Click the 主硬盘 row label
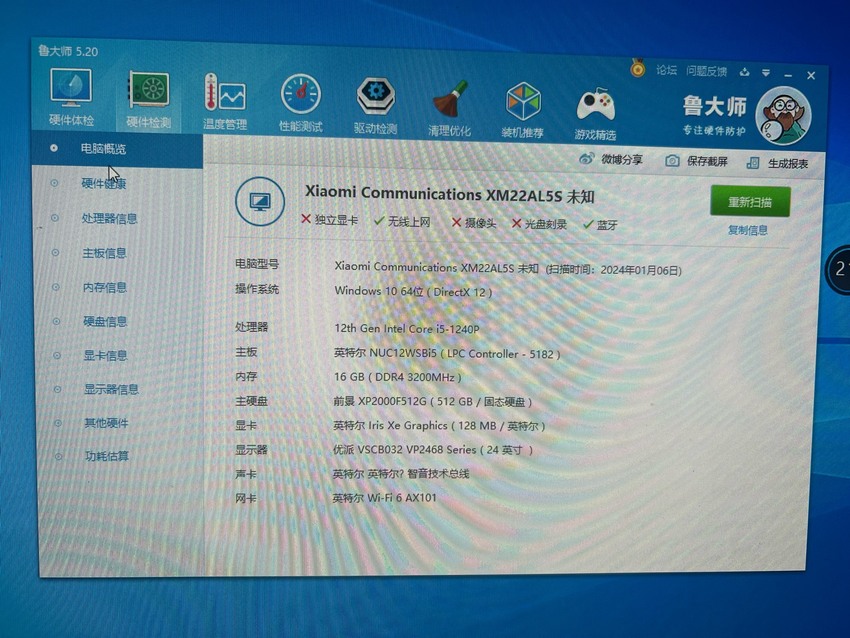The width and height of the screenshot is (850, 638). [x=251, y=401]
